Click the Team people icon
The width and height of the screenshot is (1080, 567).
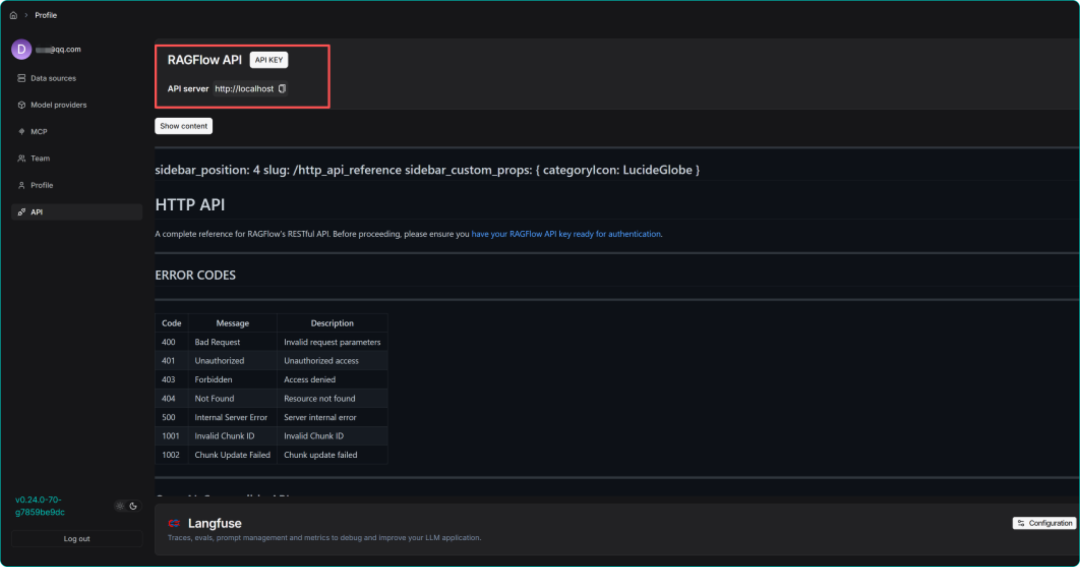21,158
